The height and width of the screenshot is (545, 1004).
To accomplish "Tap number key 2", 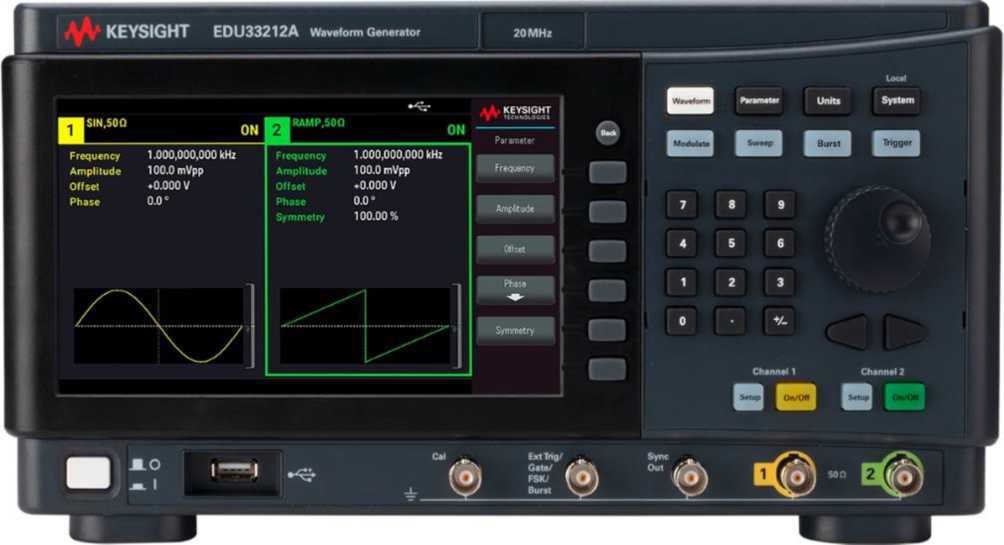I will coord(731,282).
